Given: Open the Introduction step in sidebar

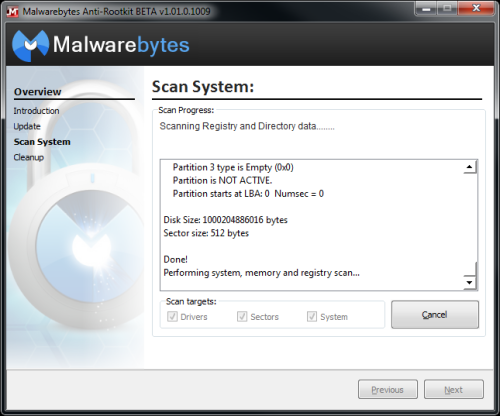Looking at the screenshot, I should point(36,111).
